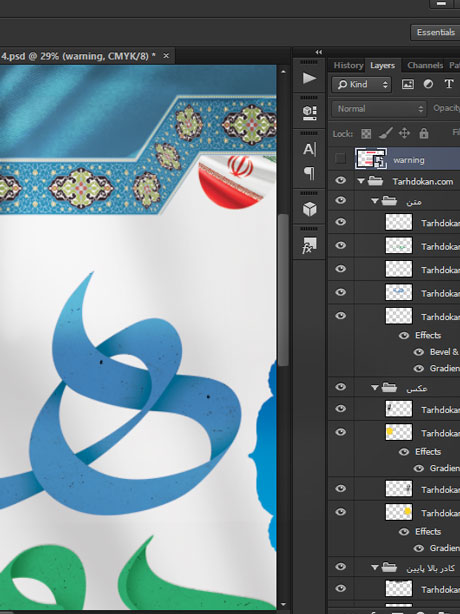Hide the عکس group
Viewport: 460px width, 614px height.
341,387
